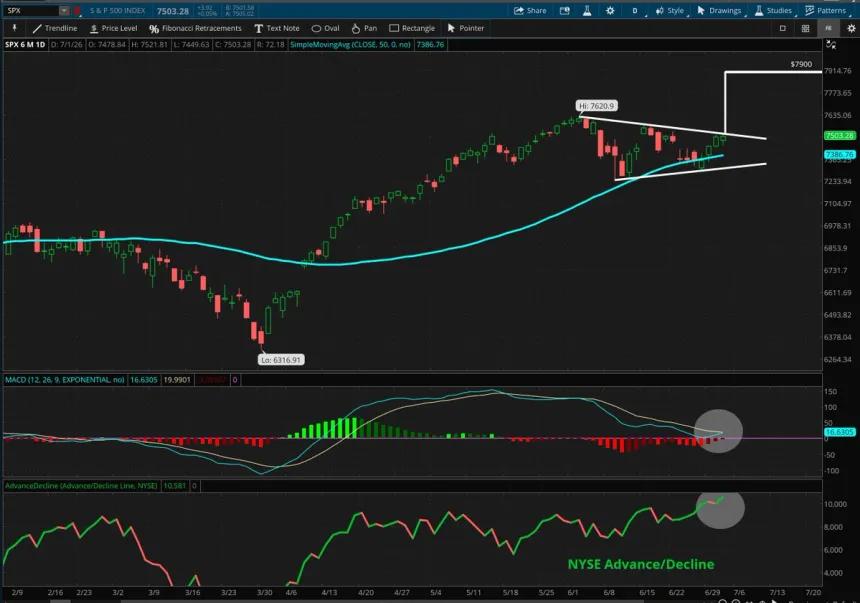Viewport: 860px width, 603px height.
Task: Click the 6264.34 price axis label
Action: coord(838,359)
